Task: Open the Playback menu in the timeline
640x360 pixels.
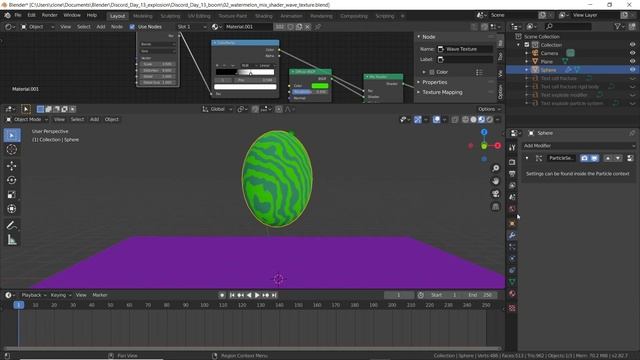Action: click(33, 295)
